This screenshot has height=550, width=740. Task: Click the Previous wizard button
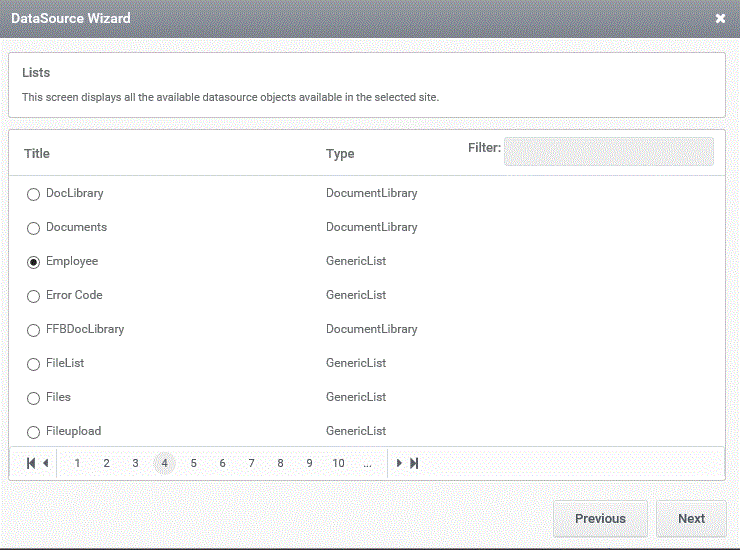click(x=600, y=518)
